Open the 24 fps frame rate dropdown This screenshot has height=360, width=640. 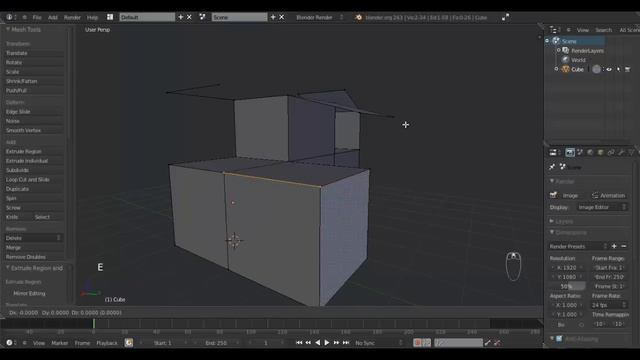pyautogui.click(x=609, y=305)
